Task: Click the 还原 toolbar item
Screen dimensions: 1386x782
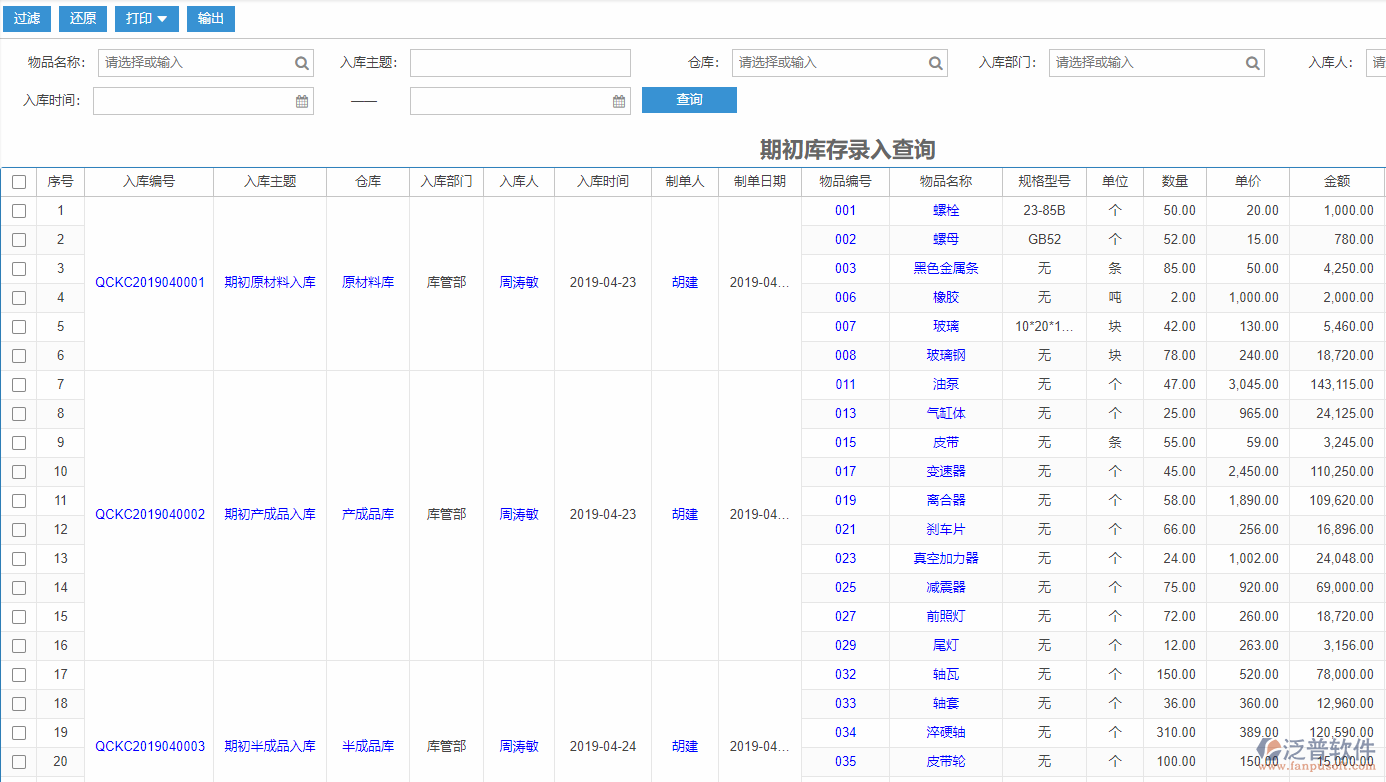Action: click(x=82, y=18)
